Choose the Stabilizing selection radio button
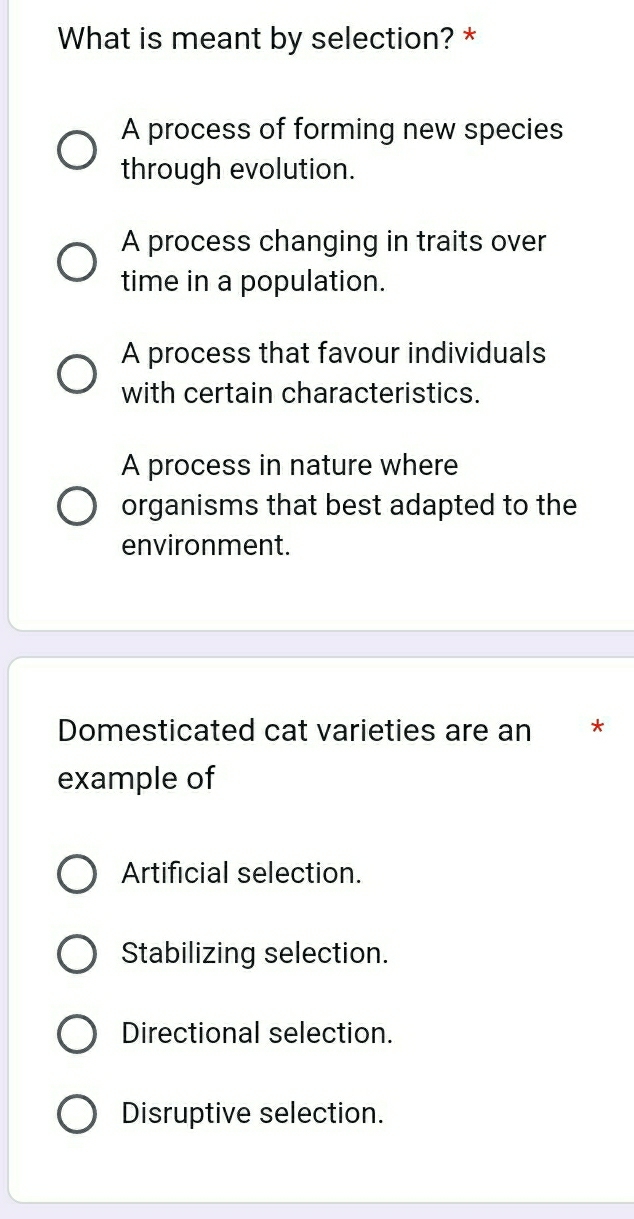 click(77, 953)
